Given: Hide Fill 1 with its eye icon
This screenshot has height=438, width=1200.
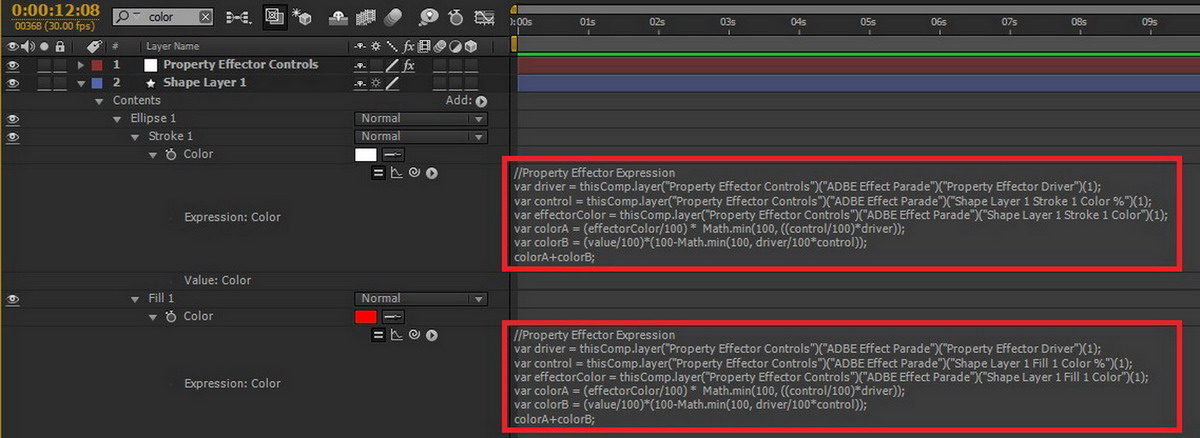Looking at the screenshot, I should [13, 299].
